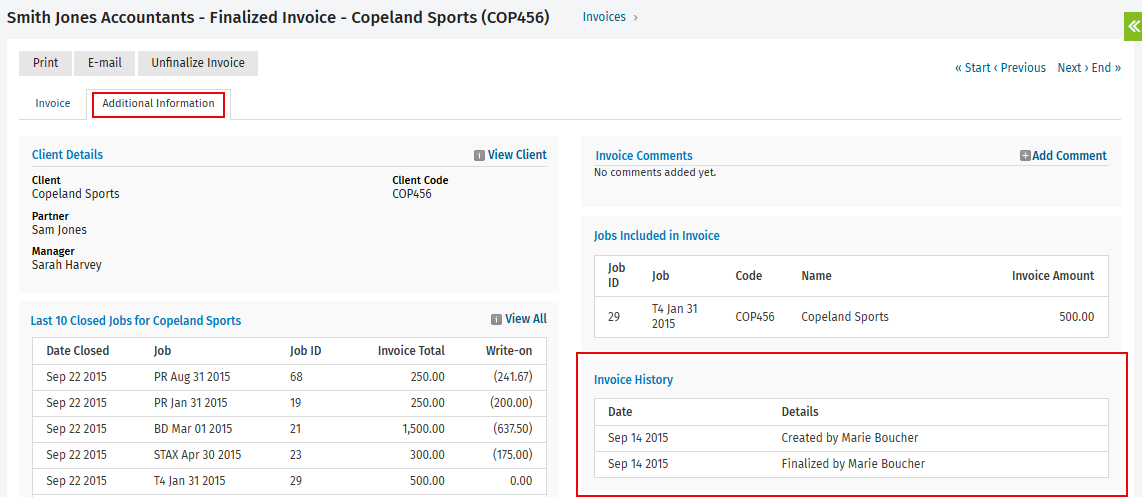Click the Write-on column header
Viewport: 1142px width, 497px height.
coord(509,351)
